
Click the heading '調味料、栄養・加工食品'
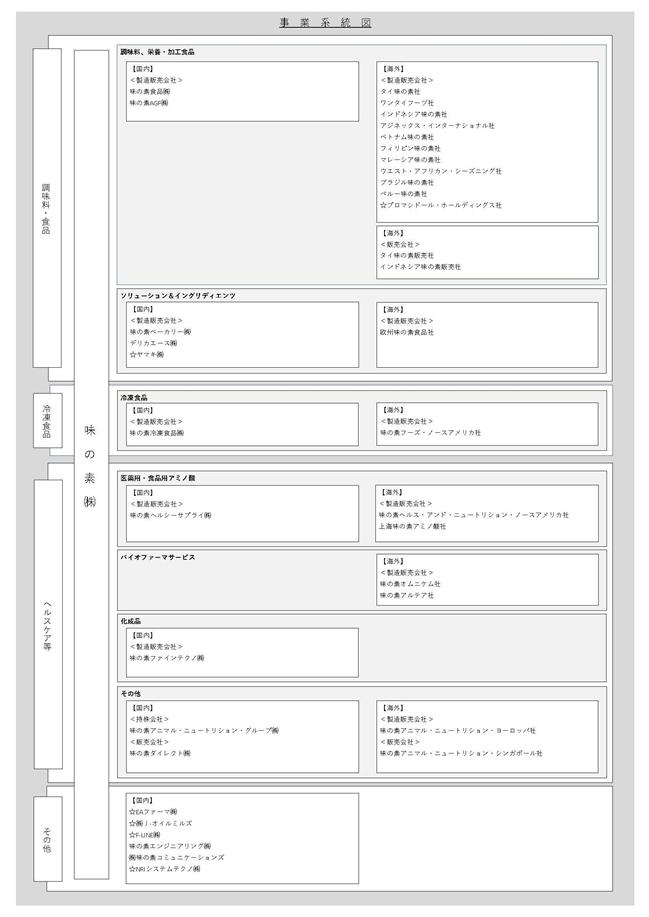click(x=158, y=52)
